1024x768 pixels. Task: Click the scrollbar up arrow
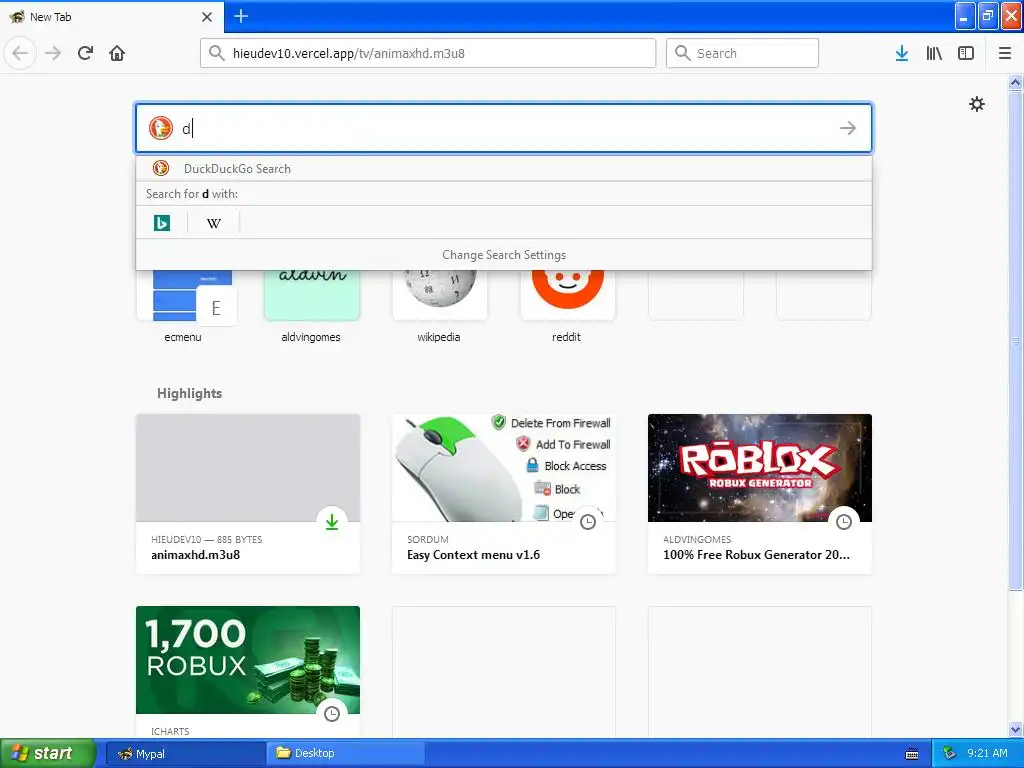1015,82
